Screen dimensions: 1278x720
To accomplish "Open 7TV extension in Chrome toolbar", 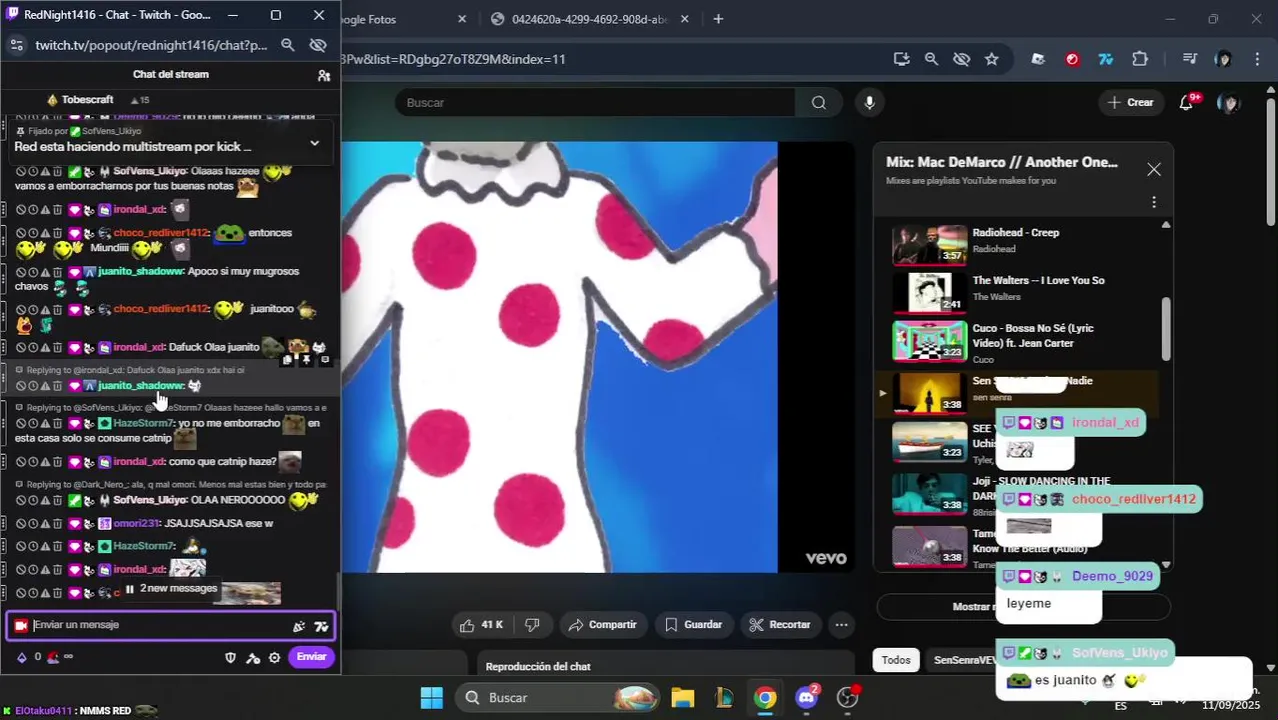I will click(x=1106, y=59).
